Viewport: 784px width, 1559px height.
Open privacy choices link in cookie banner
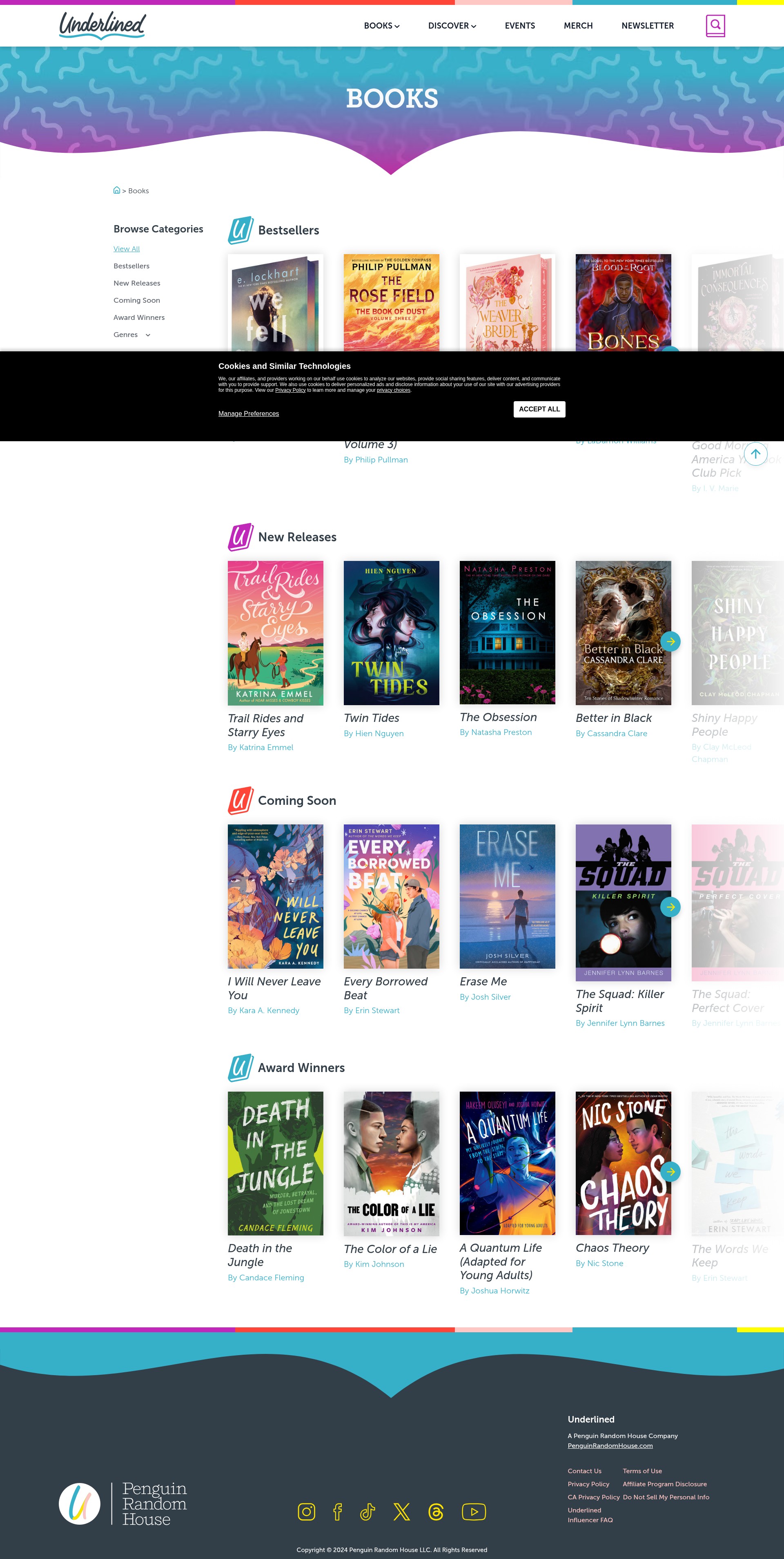[x=394, y=390]
